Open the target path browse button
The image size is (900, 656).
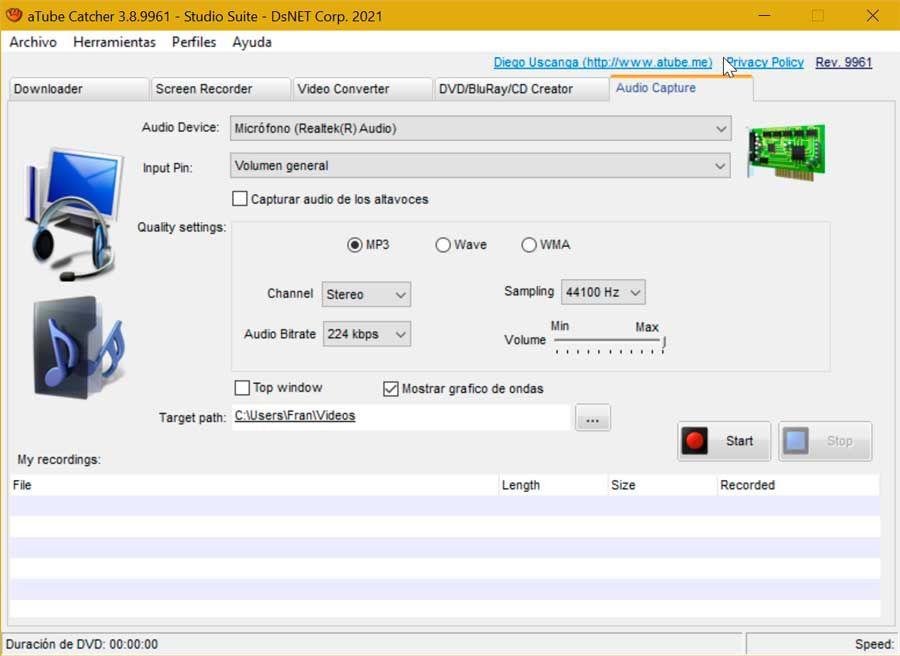tap(593, 418)
